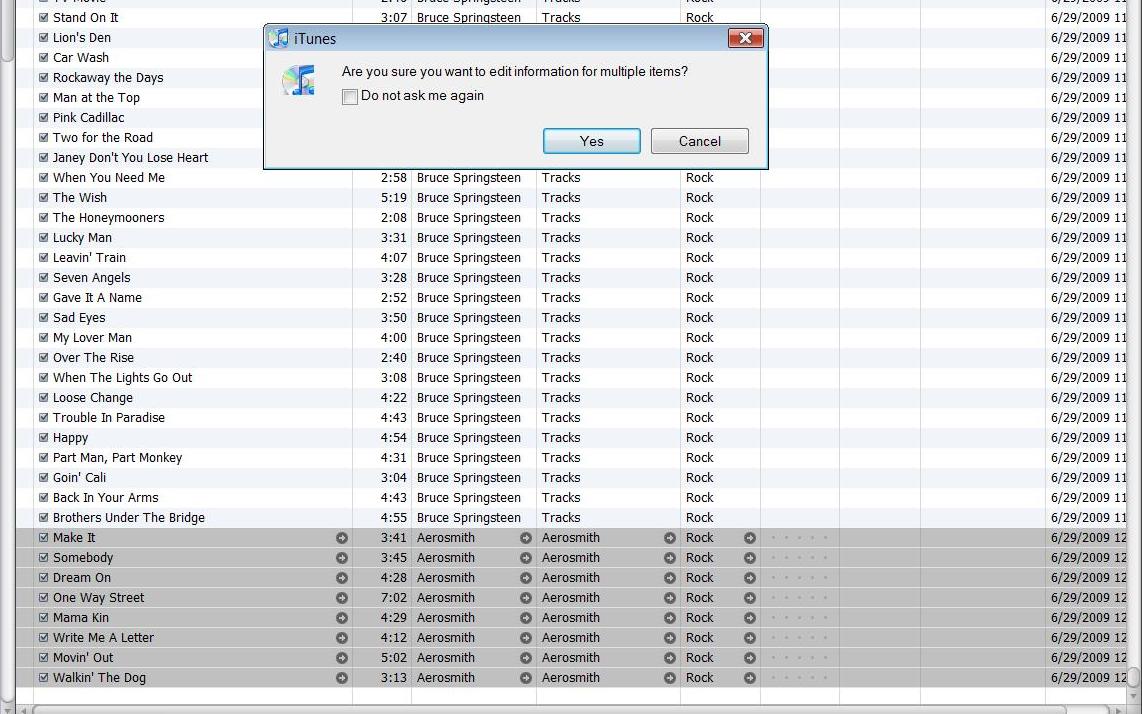Screen dimensions: 1142x714
Task: Confirm editing with the Yes button
Action: click(x=591, y=141)
